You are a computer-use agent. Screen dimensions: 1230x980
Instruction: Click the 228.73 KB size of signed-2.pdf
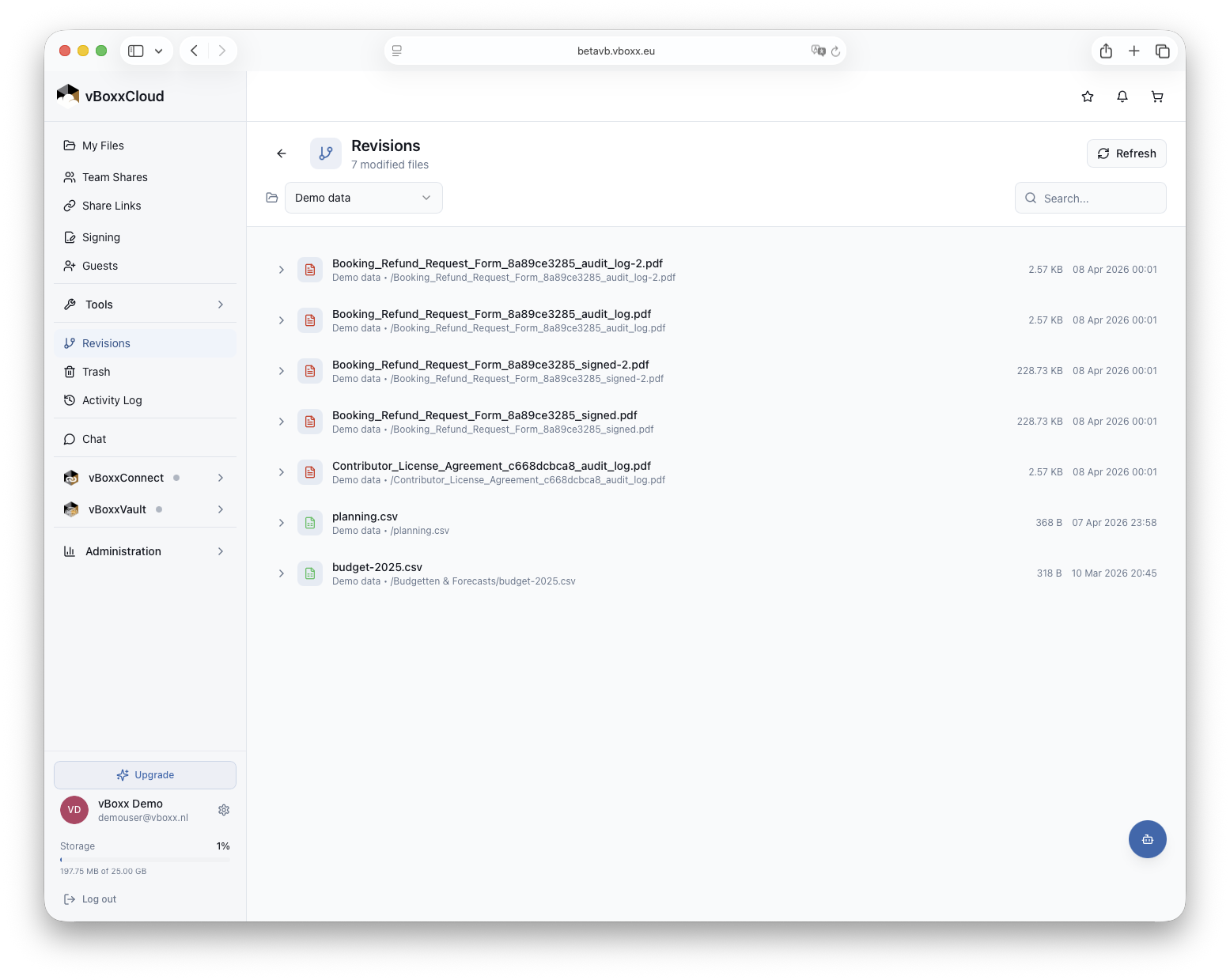1039,371
